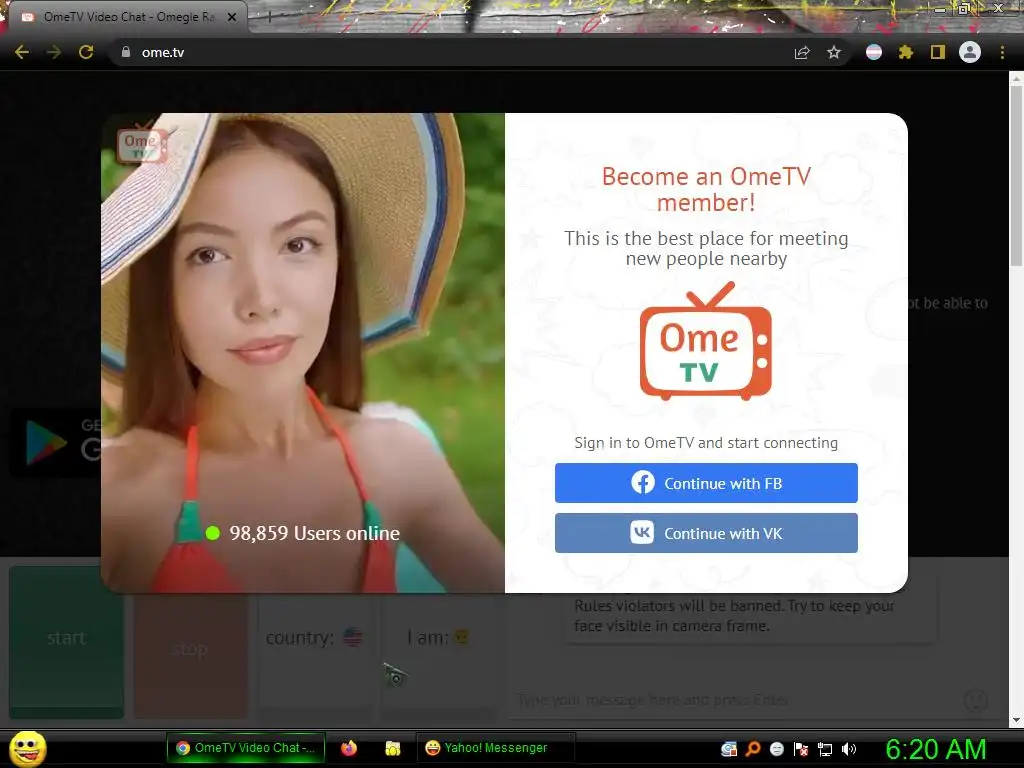This screenshot has height=768, width=1024.
Task: Open the striped flag extension icon
Action: (874, 52)
